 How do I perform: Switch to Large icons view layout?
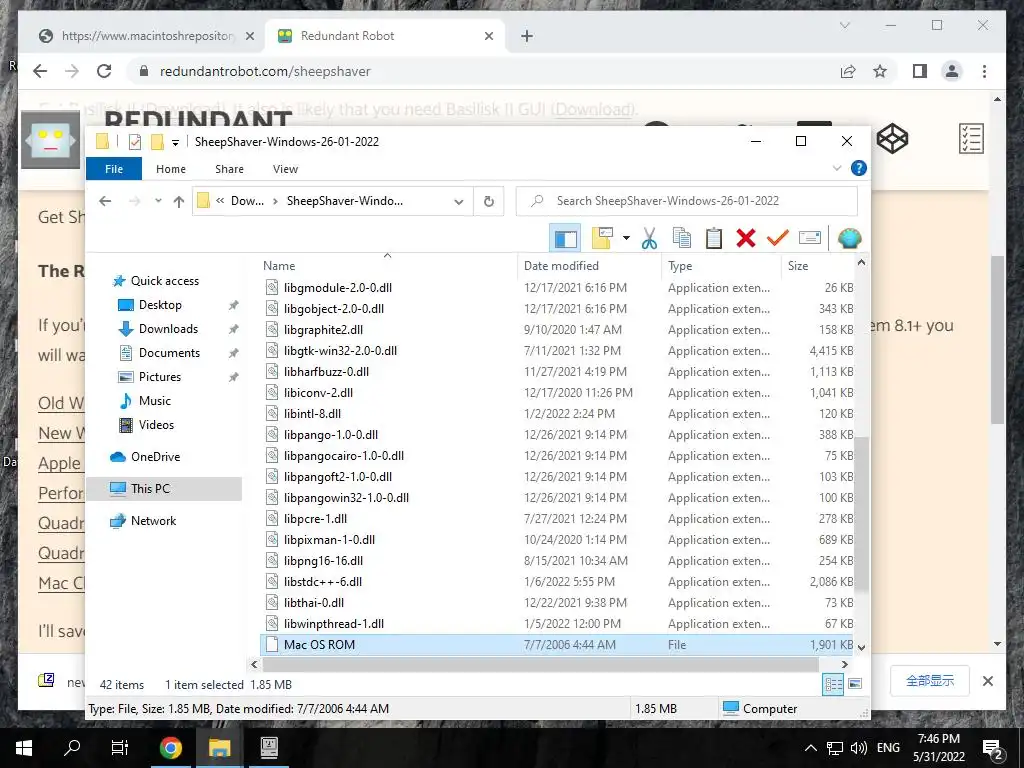pos(855,684)
